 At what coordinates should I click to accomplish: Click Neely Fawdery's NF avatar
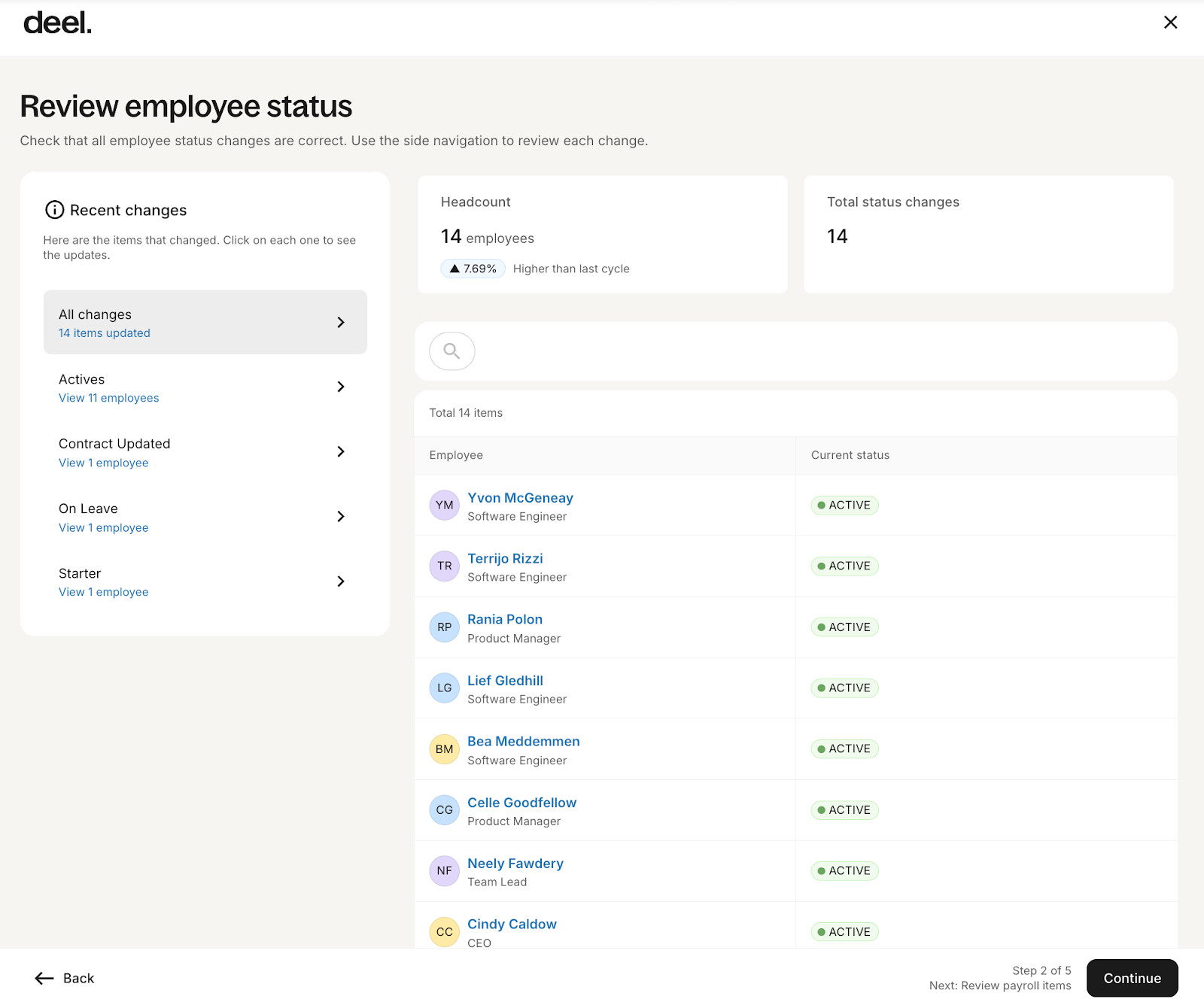[x=444, y=870]
